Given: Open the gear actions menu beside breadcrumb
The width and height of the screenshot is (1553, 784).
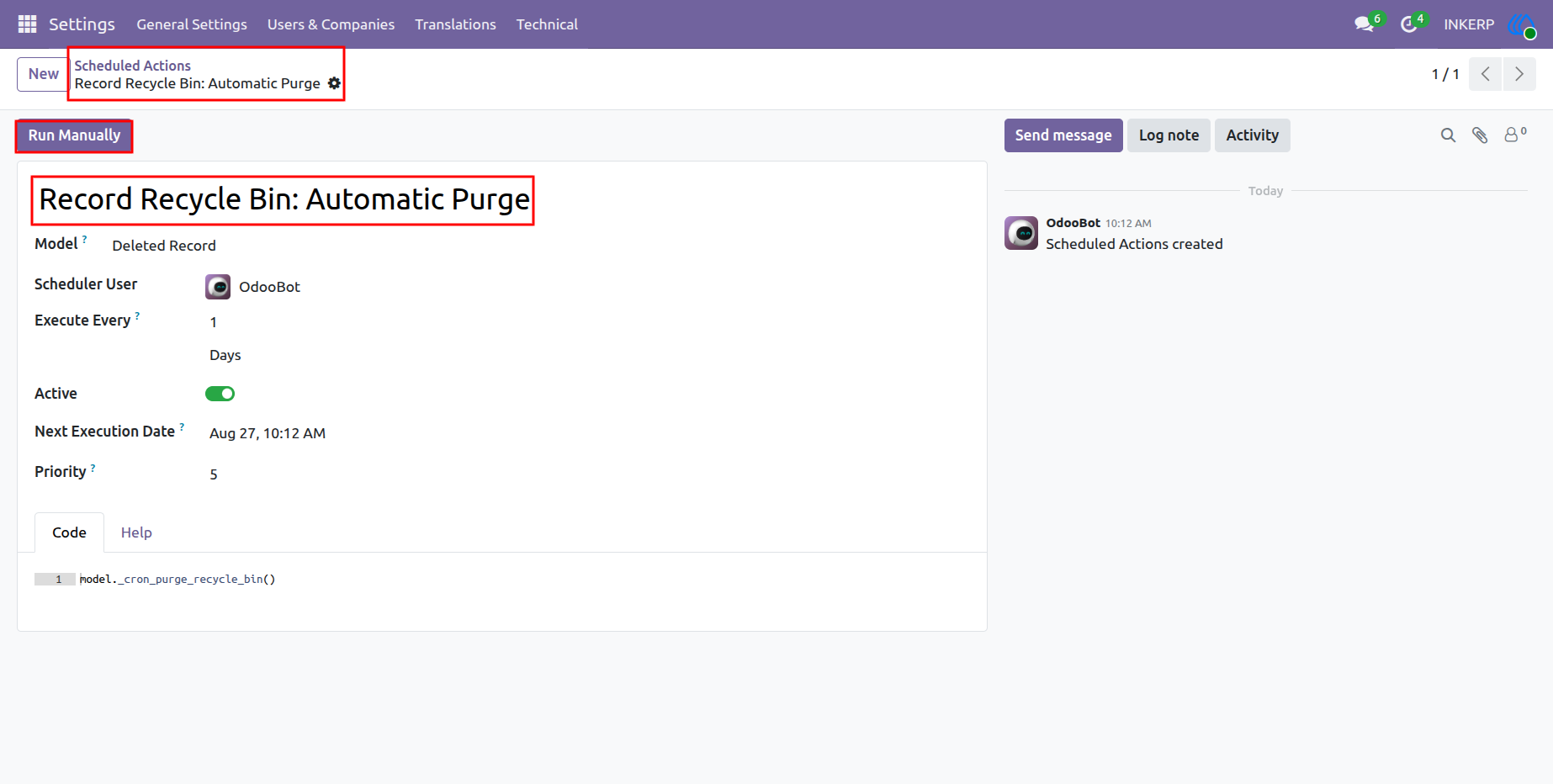Looking at the screenshot, I should click(x=334, y=83).
